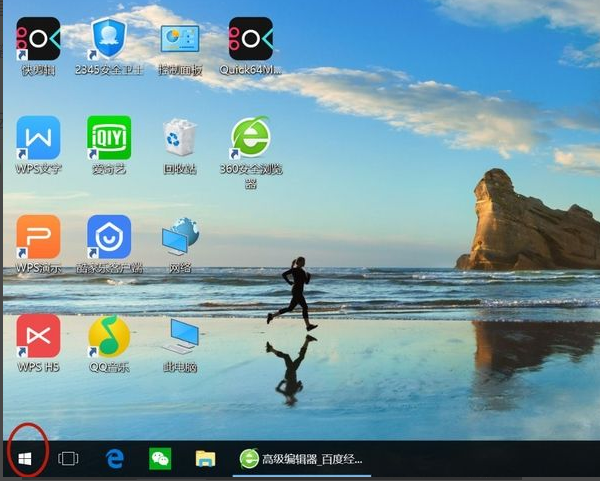This screenshot has width=600, height=481.
Task: Launch Microsoft Edge from the taskbar
Action: click(x=115, y=459)
